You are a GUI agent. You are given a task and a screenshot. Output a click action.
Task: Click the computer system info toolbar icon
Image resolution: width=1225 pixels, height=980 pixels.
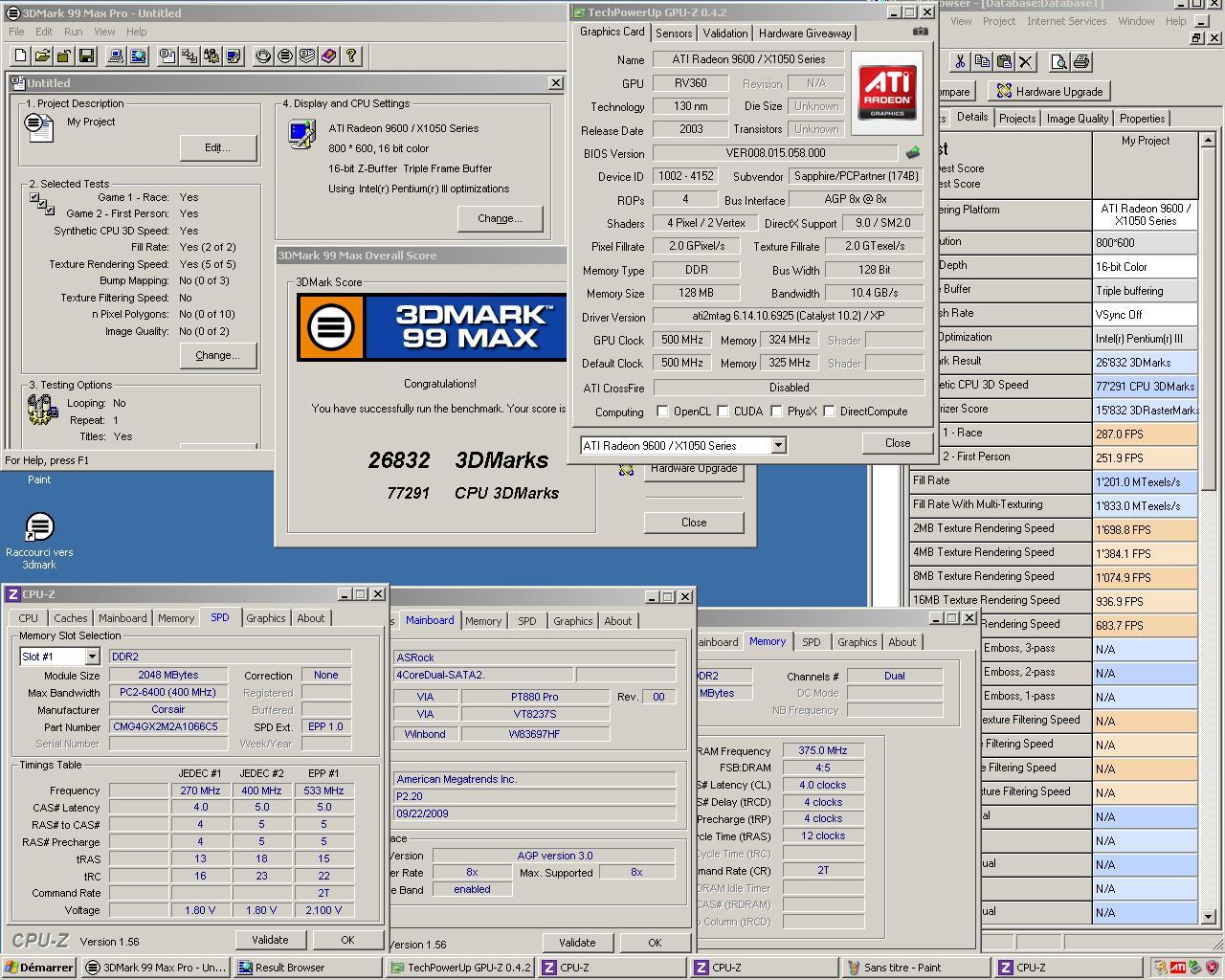tap(116, 56)
